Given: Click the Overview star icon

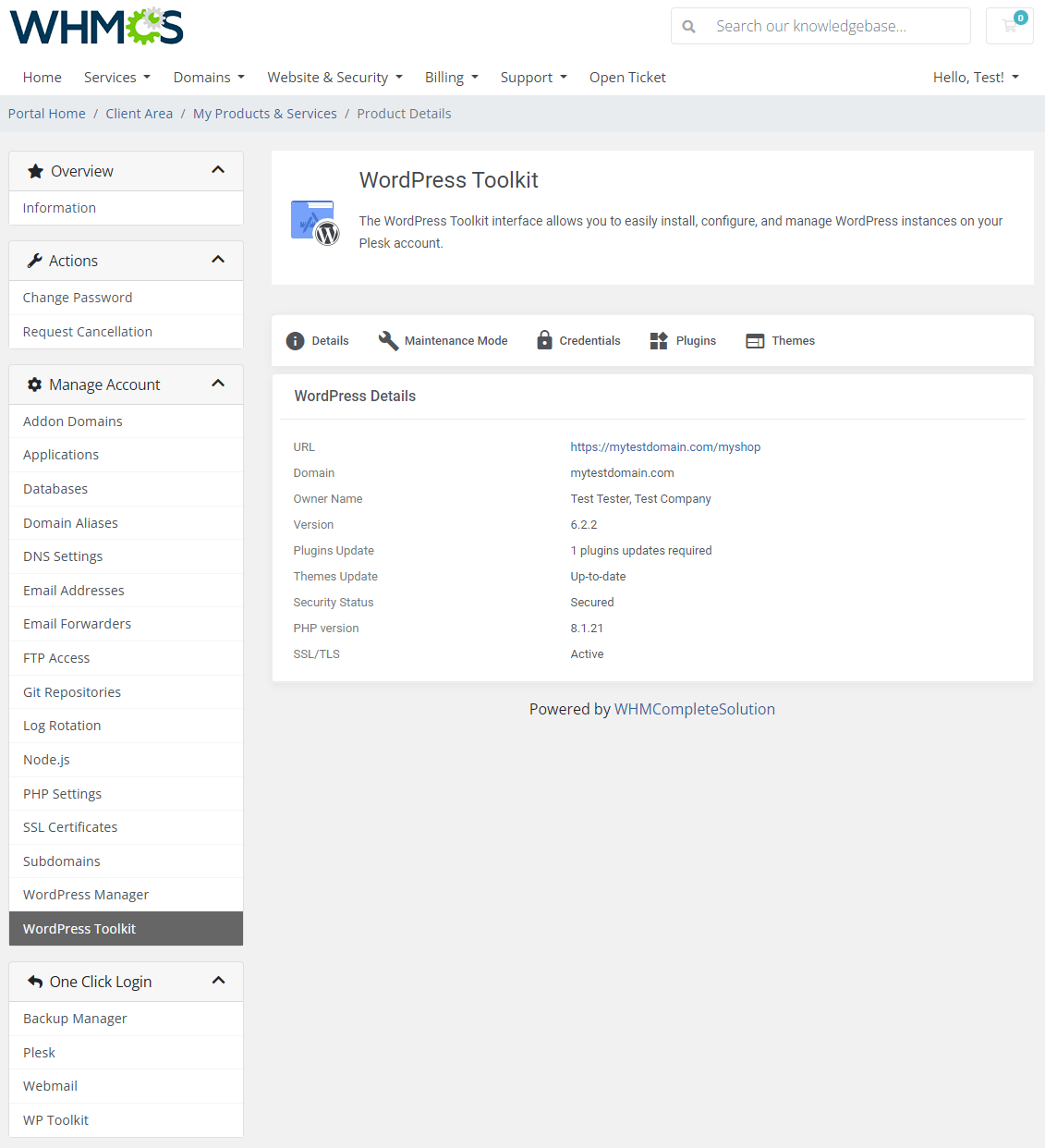Looking at the screenshot, I should pyautogui.click(x=35, y=170).
